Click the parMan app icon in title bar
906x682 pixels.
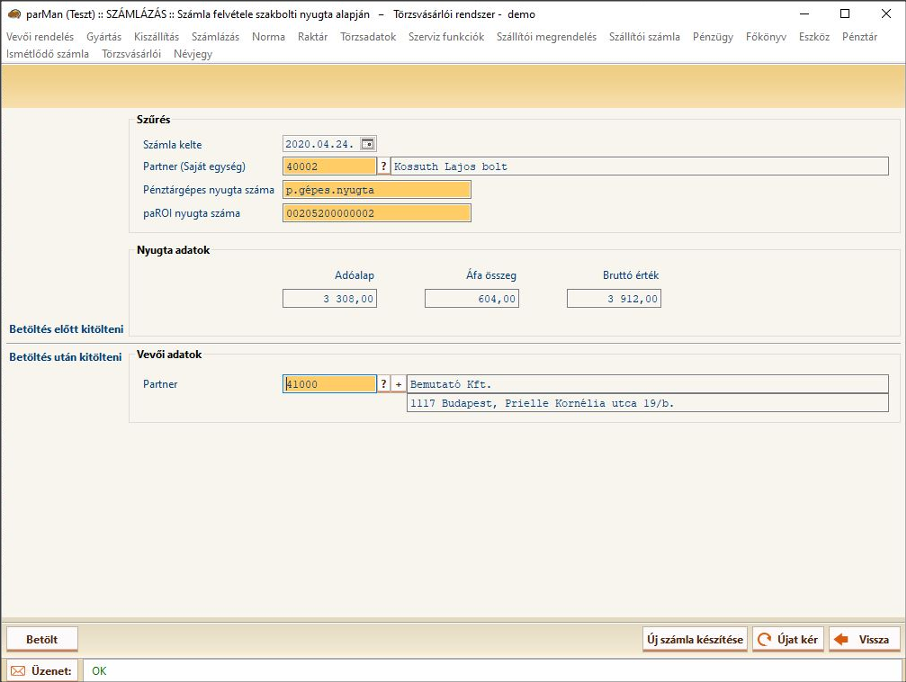[x=14, y=14]
